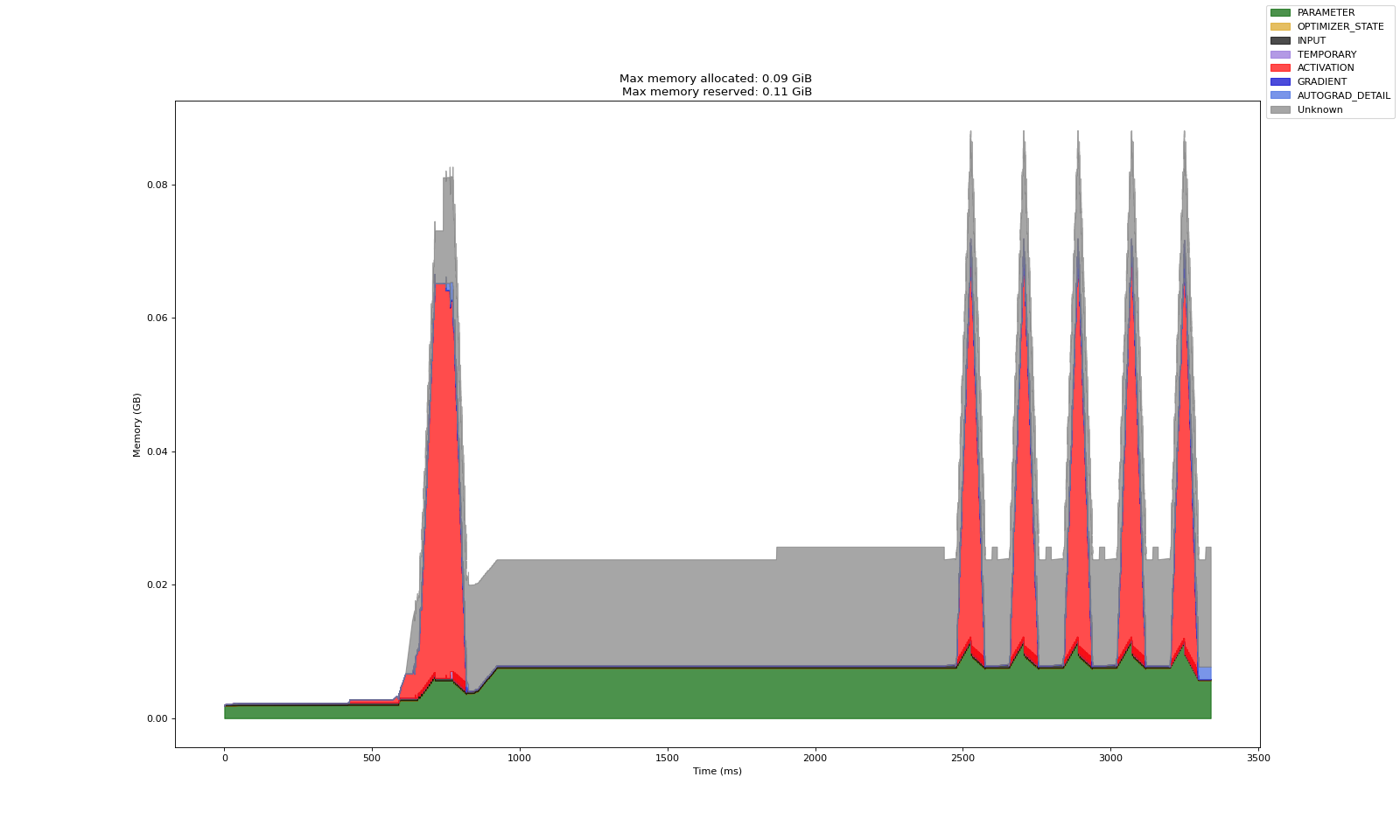This screenshot has height=840, width=1400.
Task: Click the red ACTIVATION legend swatch
Action: [1280, 68]
